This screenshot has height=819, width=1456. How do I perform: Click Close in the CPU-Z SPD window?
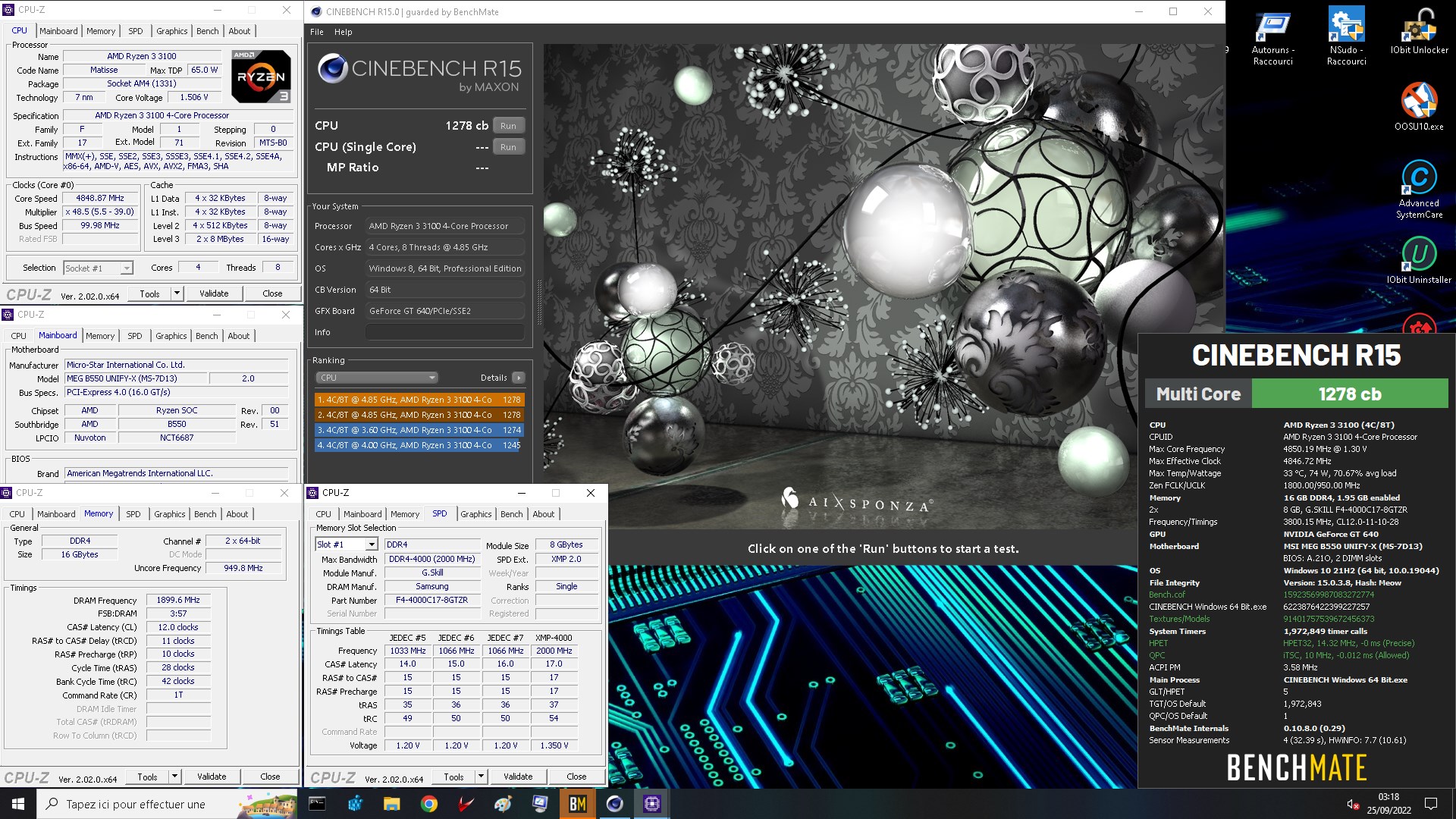click(576, 777)
